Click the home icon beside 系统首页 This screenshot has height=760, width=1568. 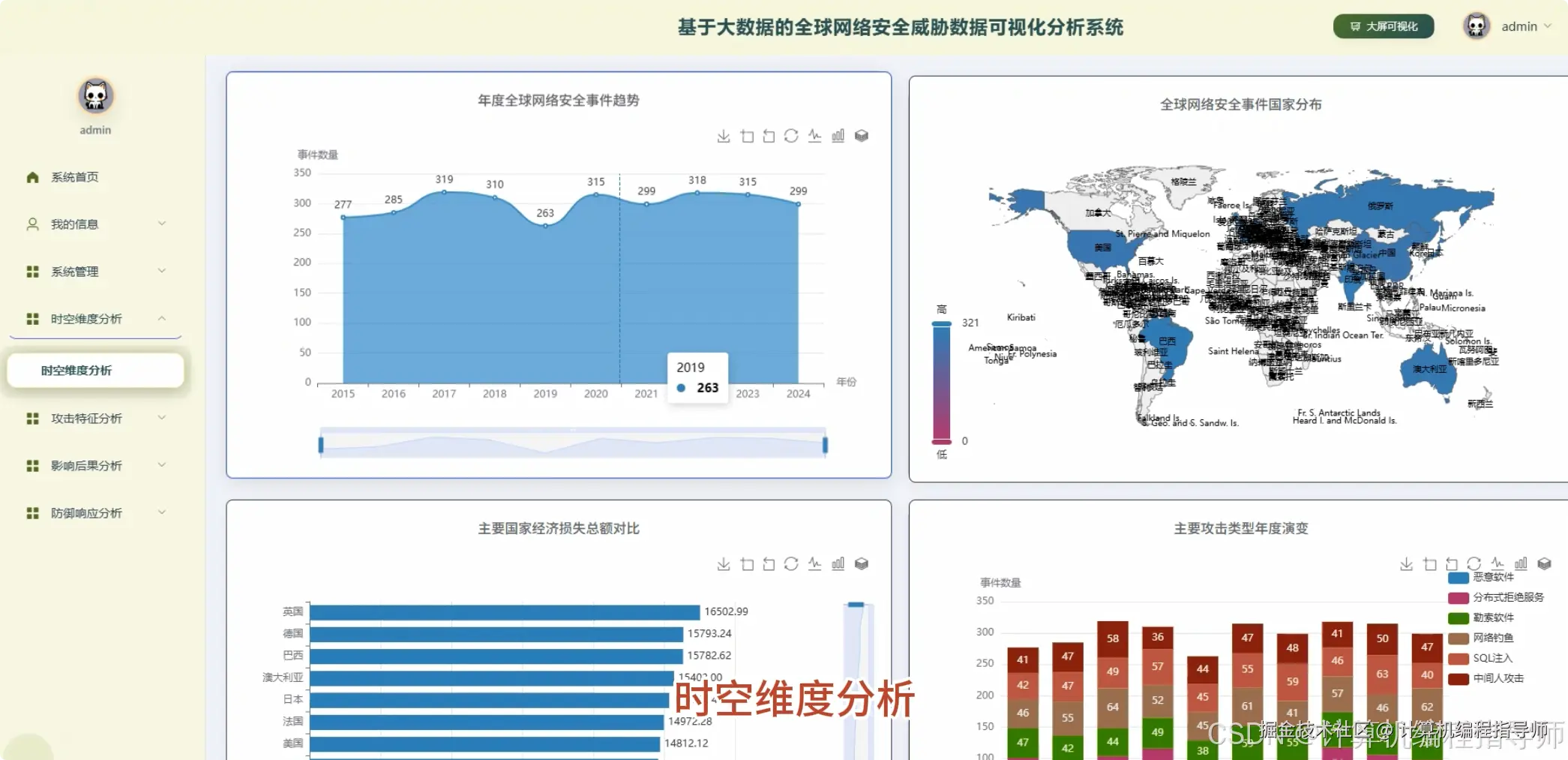(32, 177)
